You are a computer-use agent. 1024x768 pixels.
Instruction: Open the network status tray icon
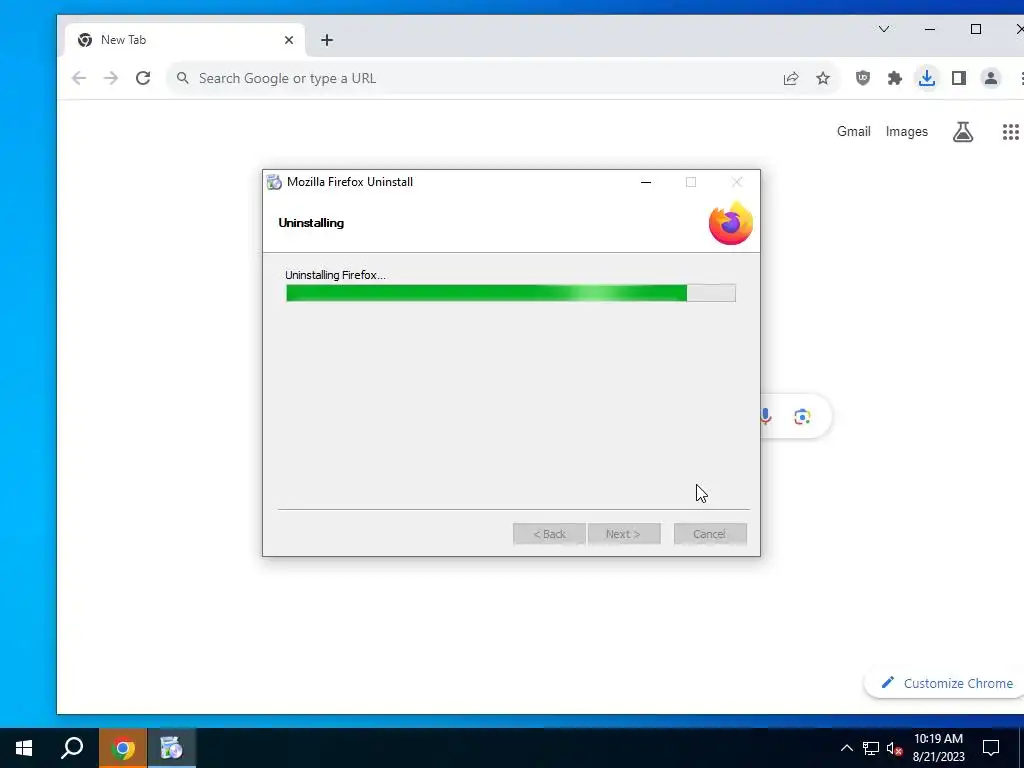(871, 748)
